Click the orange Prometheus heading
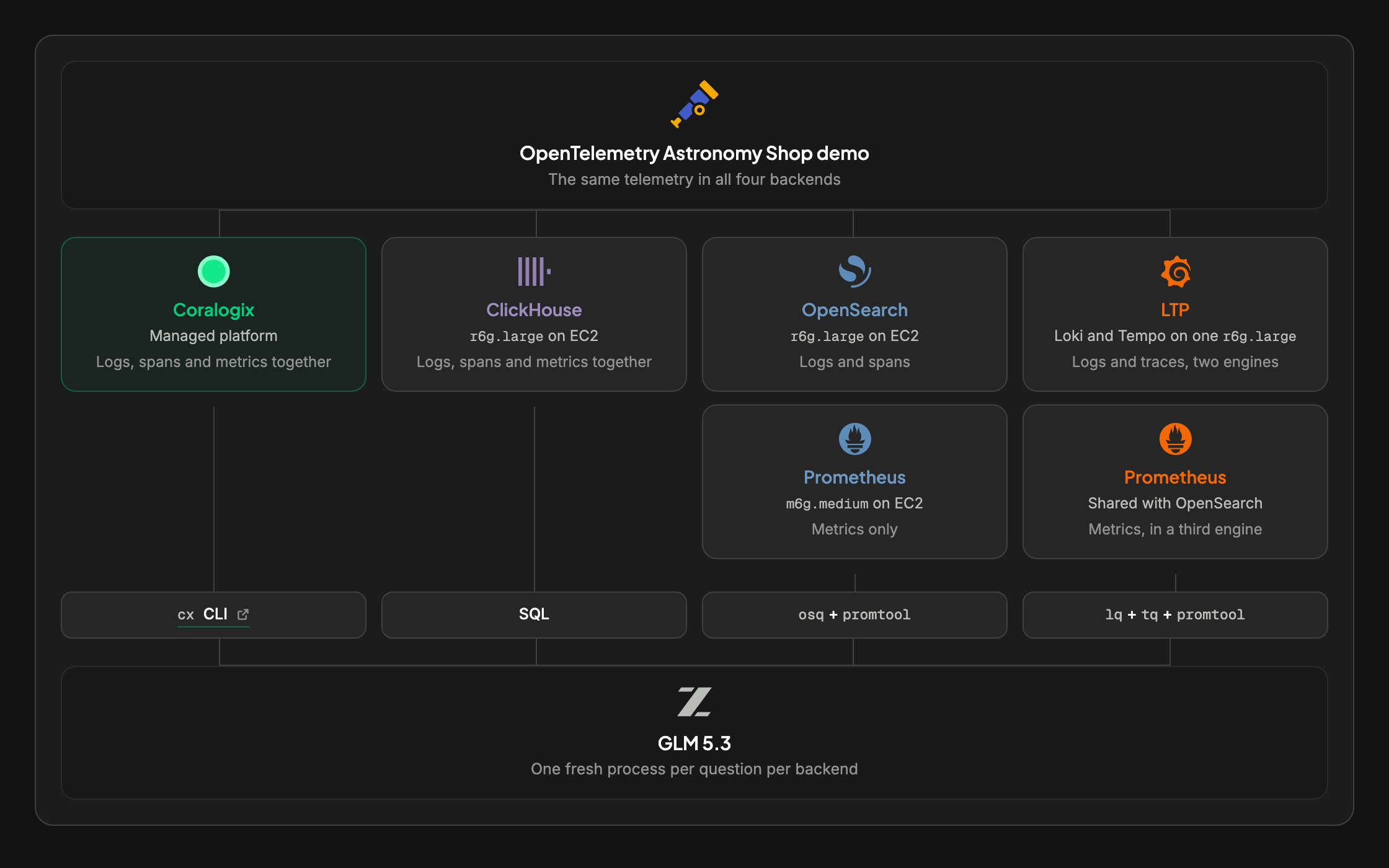This screenshot has width=1389, height=868. 1175,477
